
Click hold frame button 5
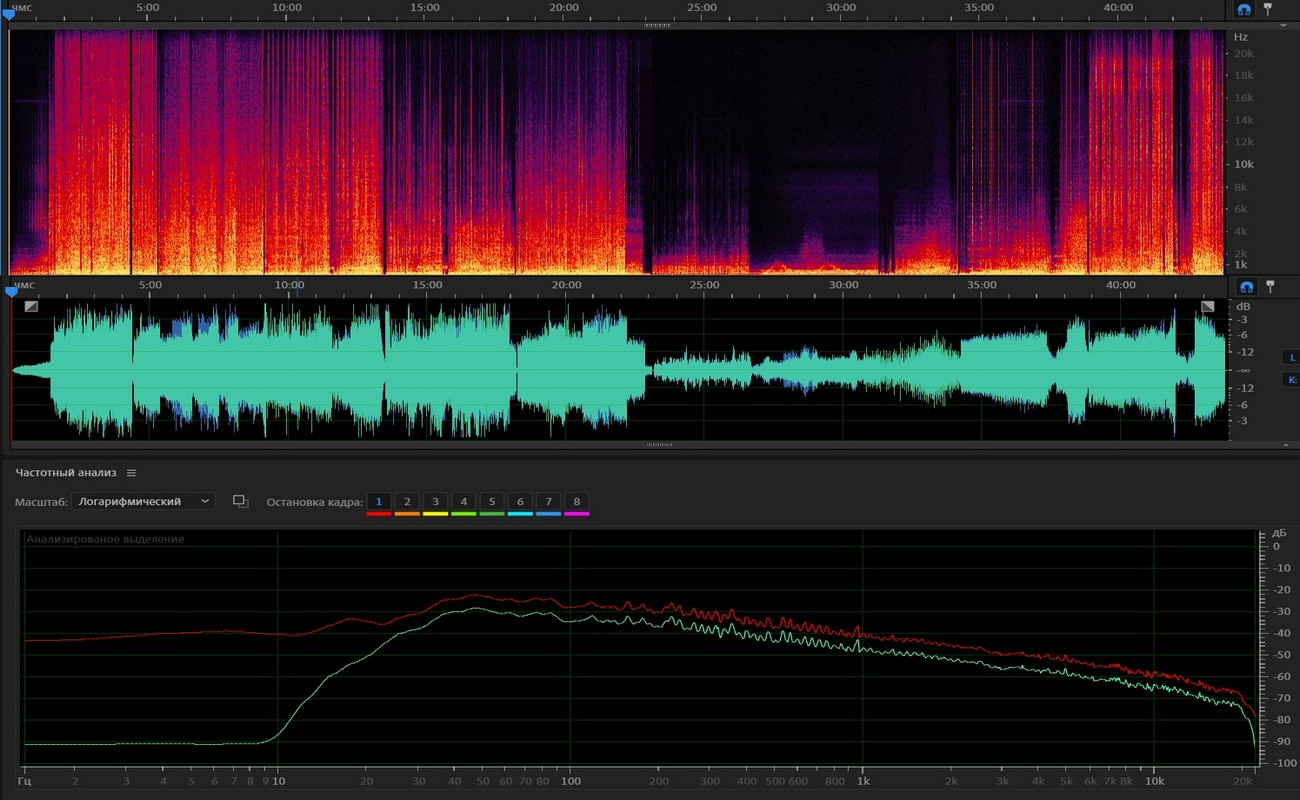(x=491, y=502)
